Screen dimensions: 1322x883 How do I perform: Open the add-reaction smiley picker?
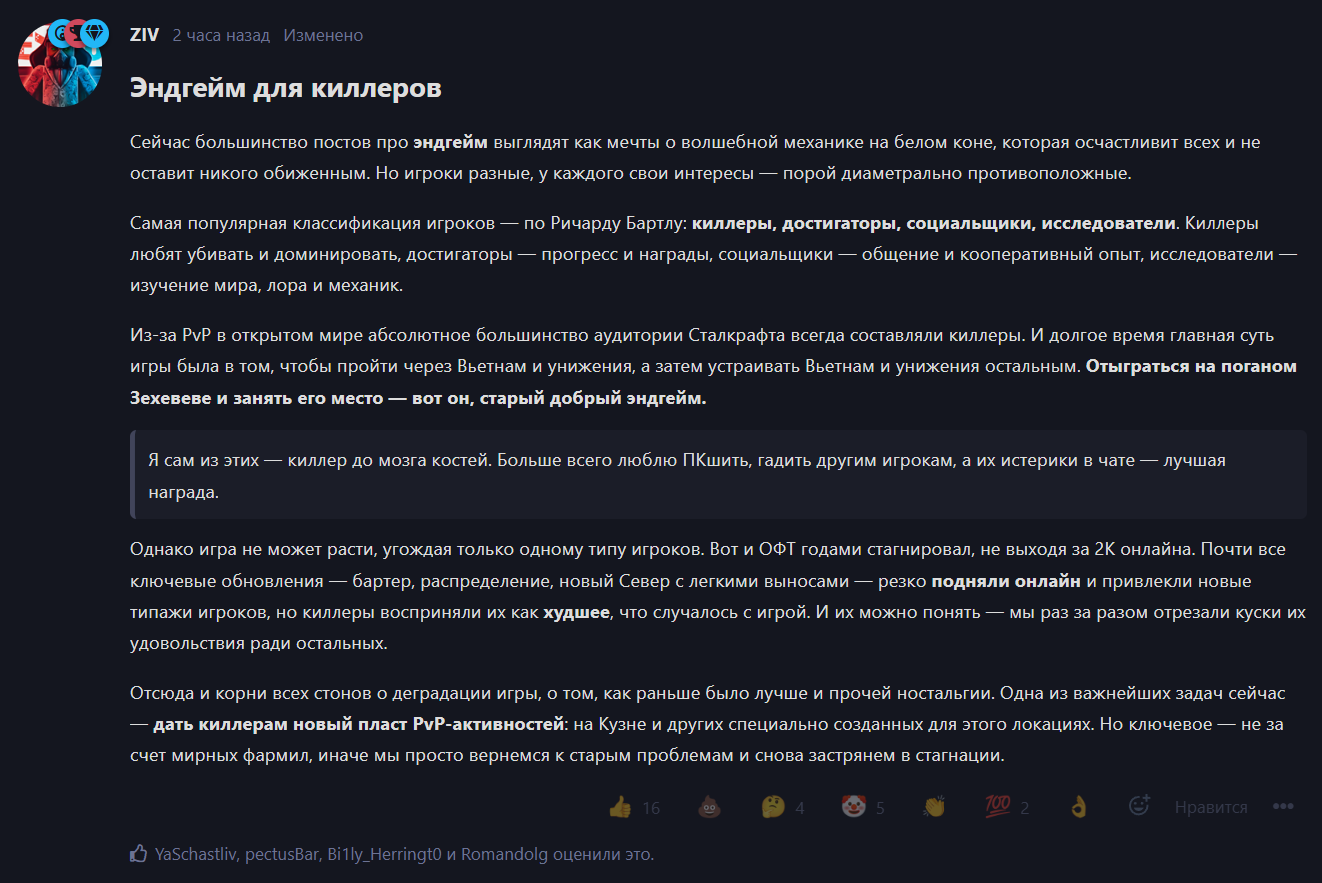click(x=1139, y=806)
